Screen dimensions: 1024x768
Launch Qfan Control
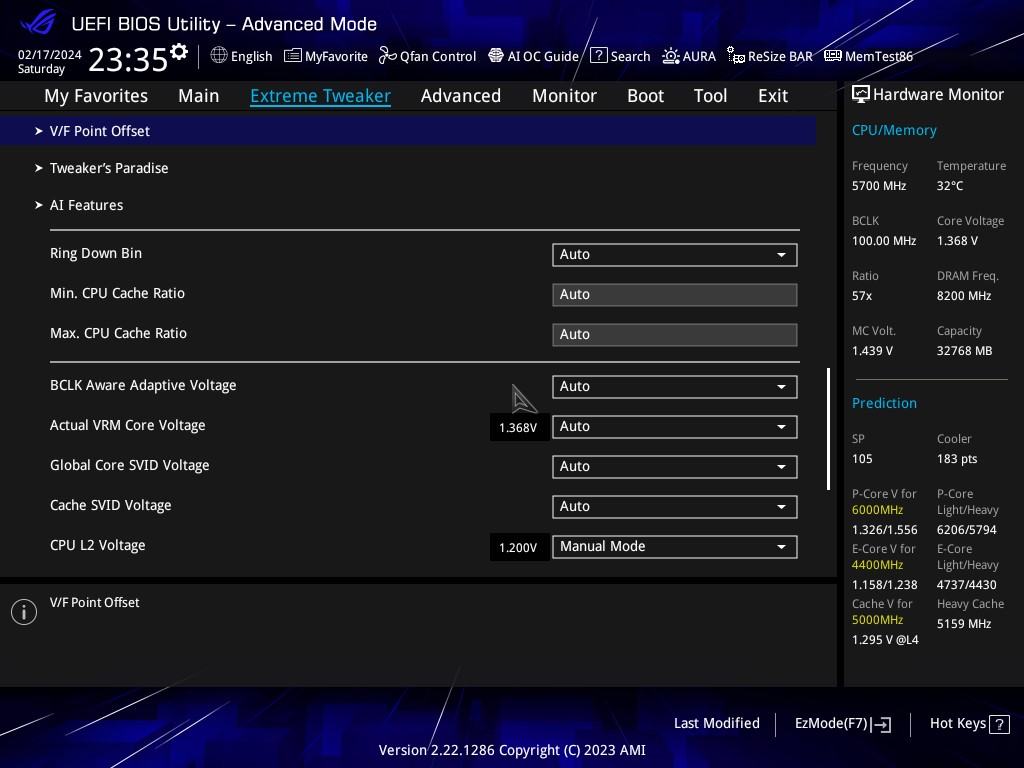click(x=427, y=56)
